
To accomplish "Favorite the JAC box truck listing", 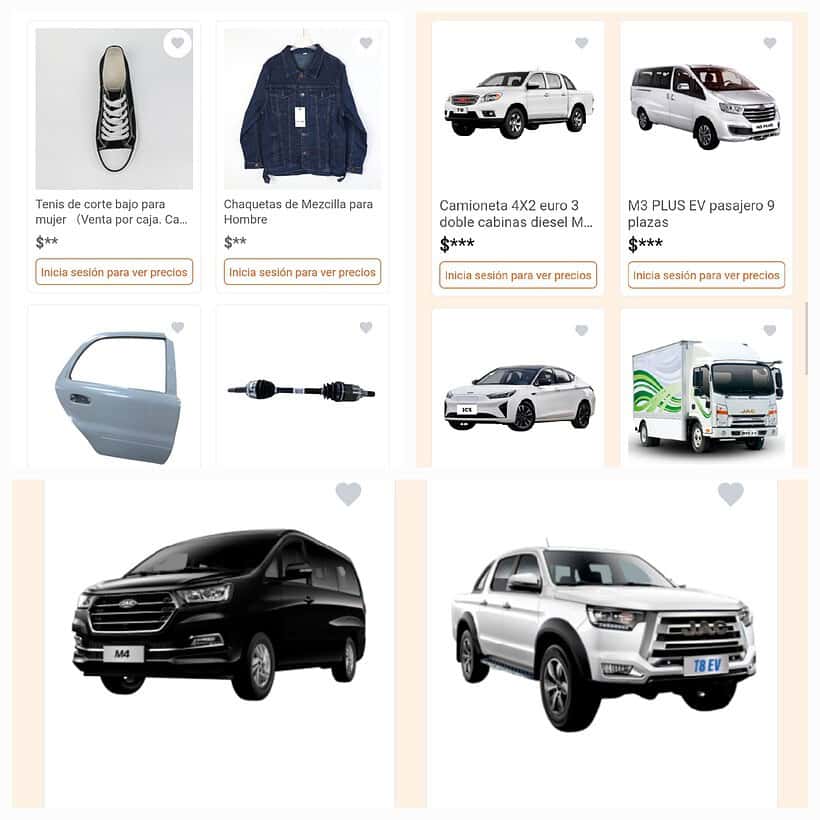I will (770, 330).
